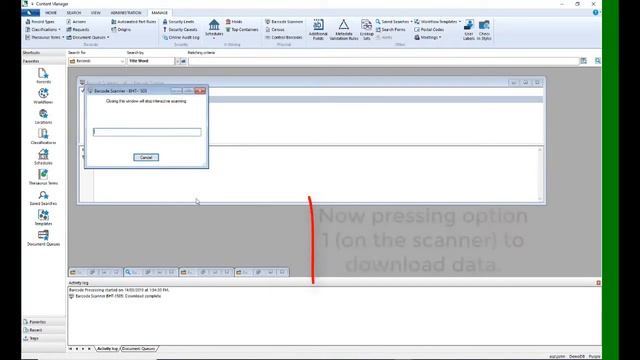Run search using the magnifier icon
640x360 pixels.
pyautogui.click(x=598, y=61)
